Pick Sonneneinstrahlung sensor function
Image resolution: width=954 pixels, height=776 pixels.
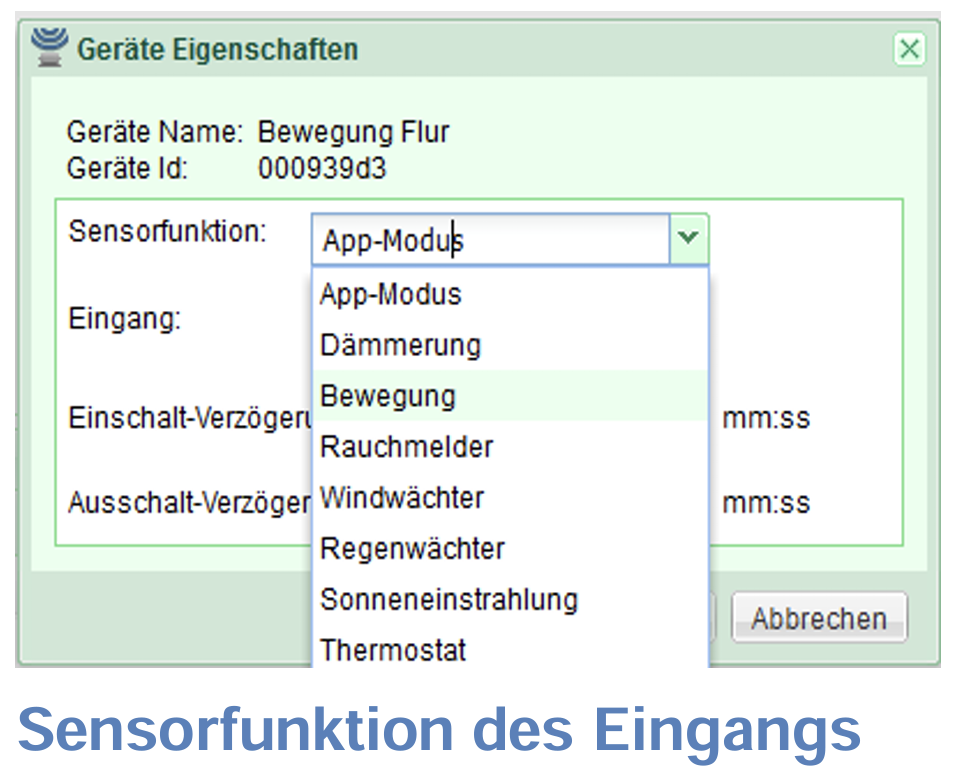(449, 600)
